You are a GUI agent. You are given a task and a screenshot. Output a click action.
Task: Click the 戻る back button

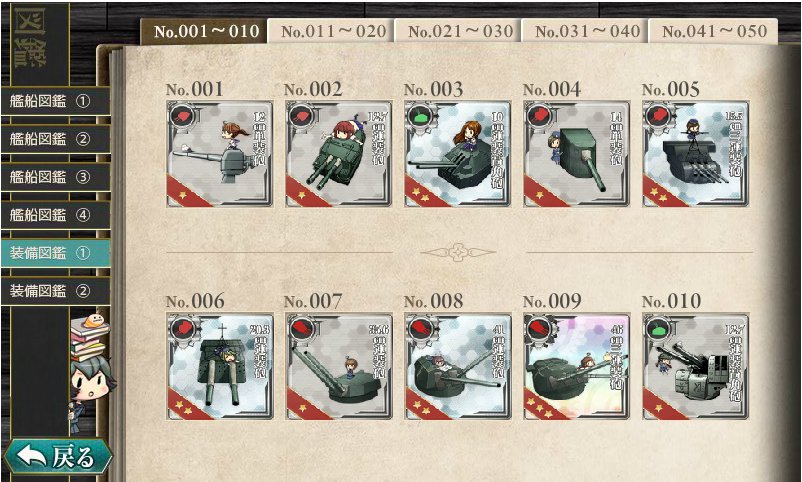click(x=57, y=456)
